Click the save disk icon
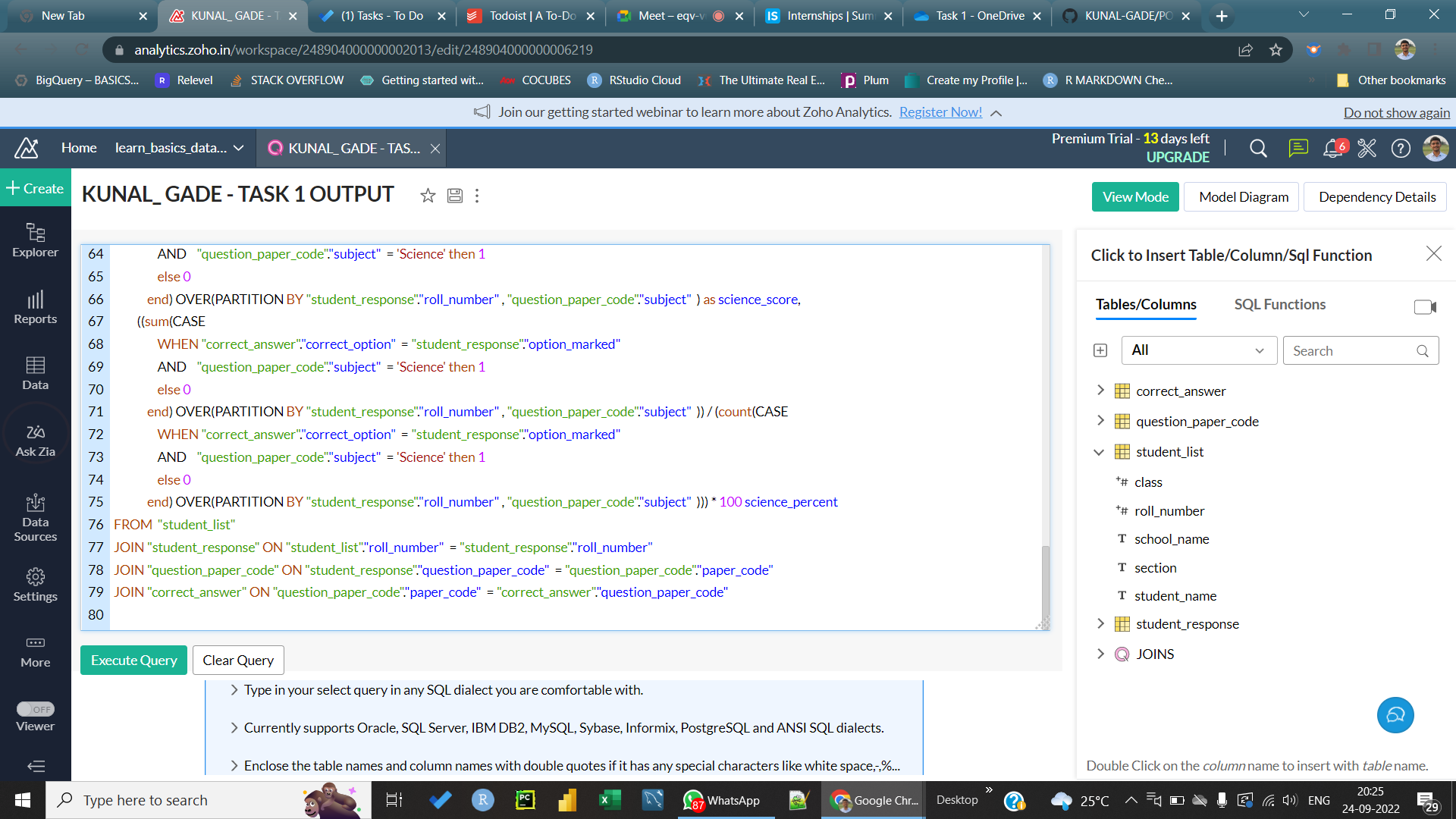The height and width of the screenshot is (819, 1456). tap(454, 196)
